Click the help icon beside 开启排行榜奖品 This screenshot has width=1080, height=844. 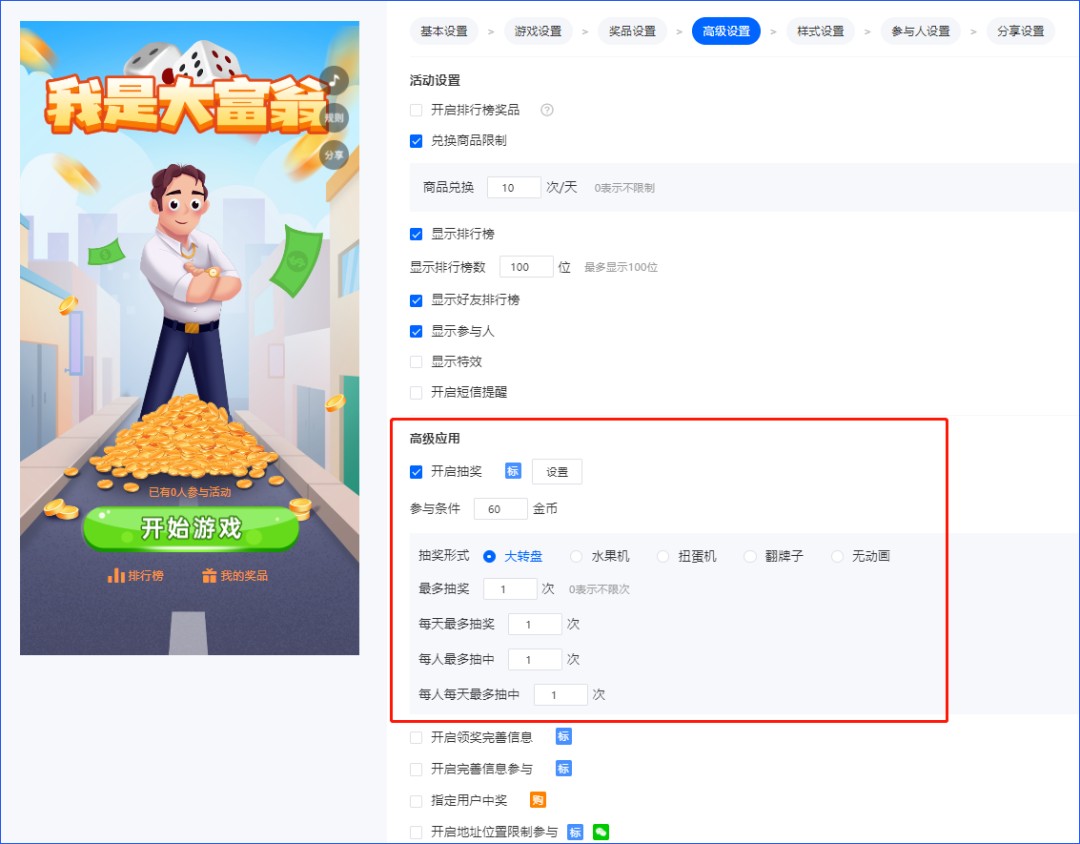(x=547, y=110)
